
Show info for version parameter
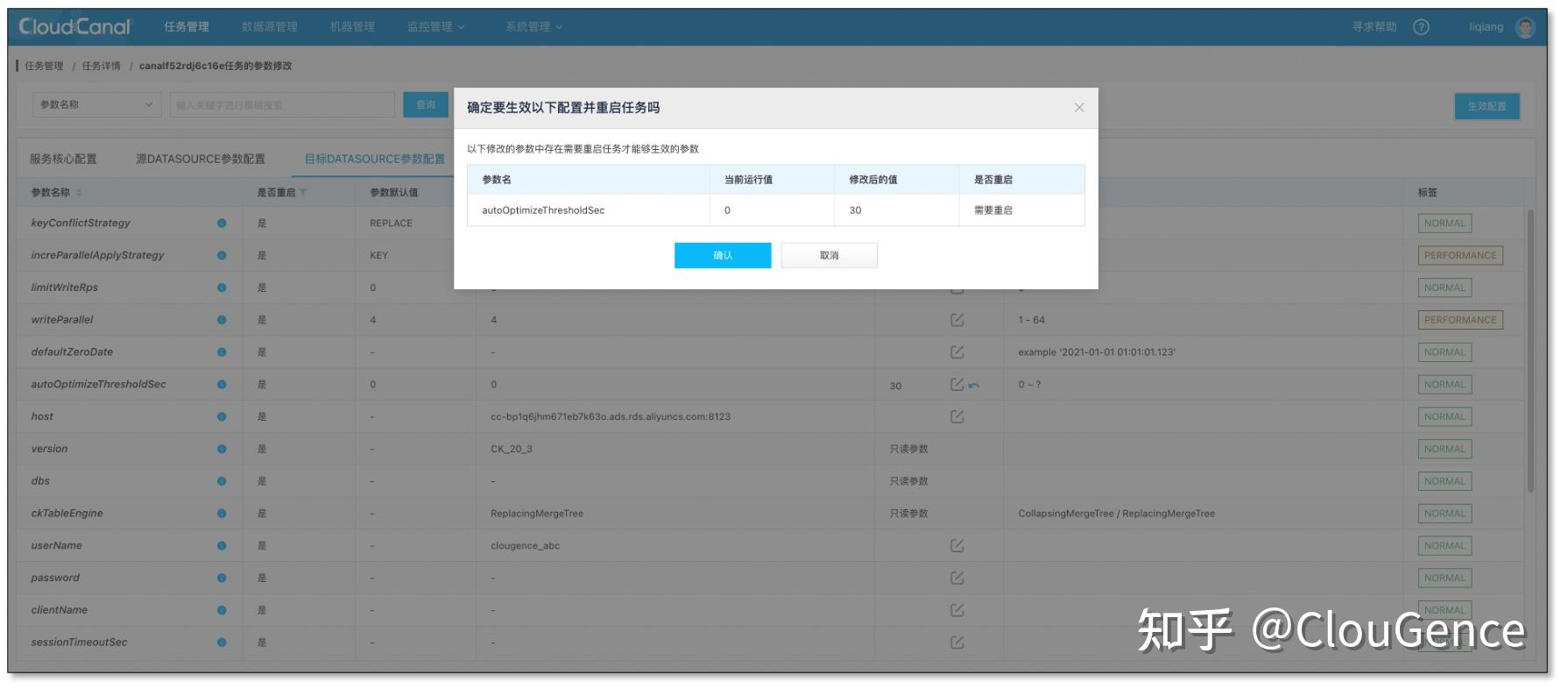pos(222,449)
